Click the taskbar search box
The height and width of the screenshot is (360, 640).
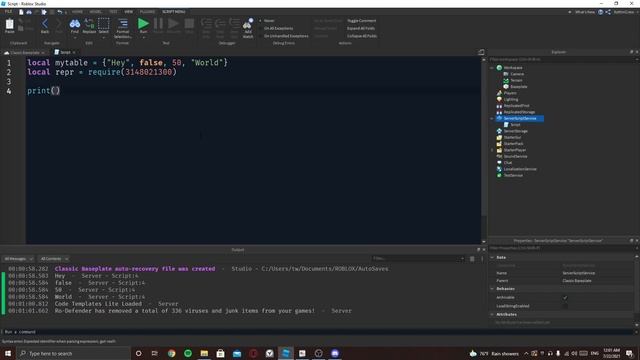tap(73, 353)
